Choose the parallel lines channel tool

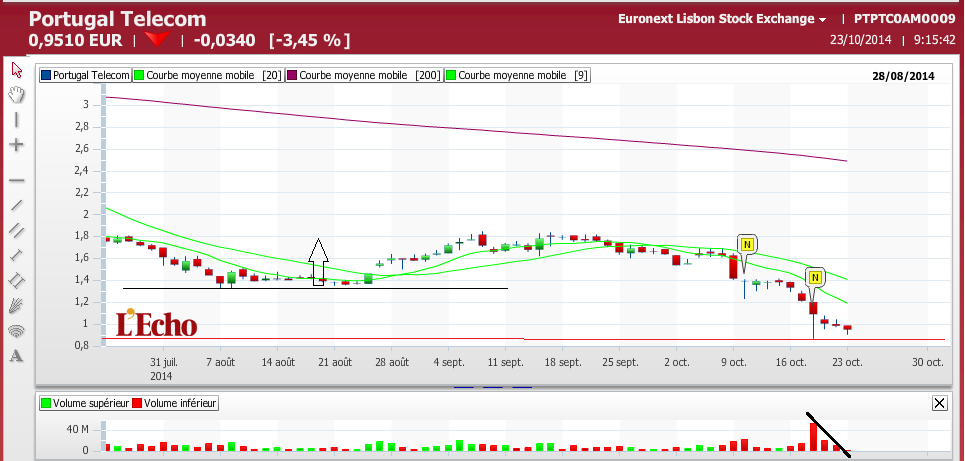pos(17,230)
